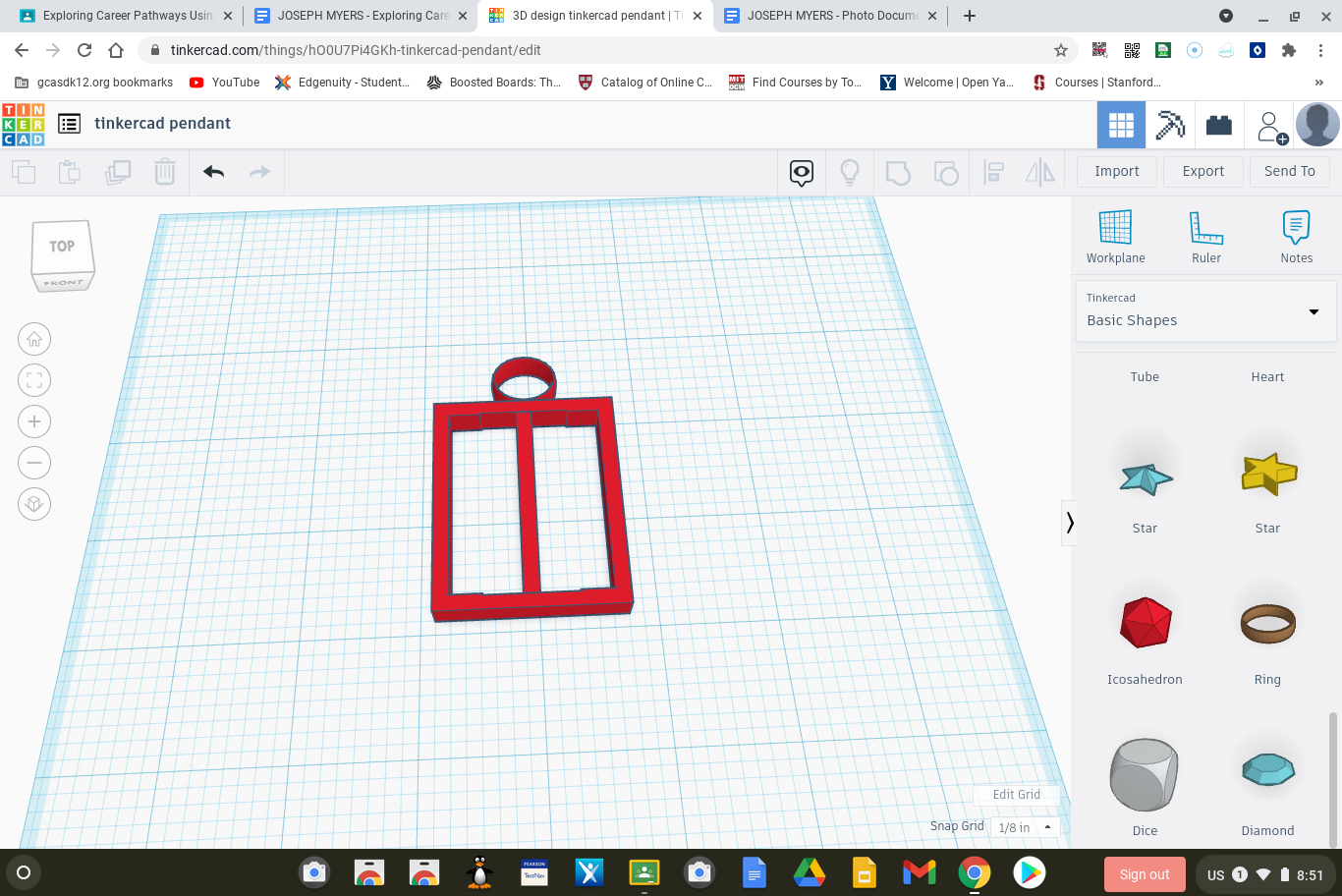This screenshot has width=1342, height=896.
Task: Click the Export button
Action: (1202, 171)
